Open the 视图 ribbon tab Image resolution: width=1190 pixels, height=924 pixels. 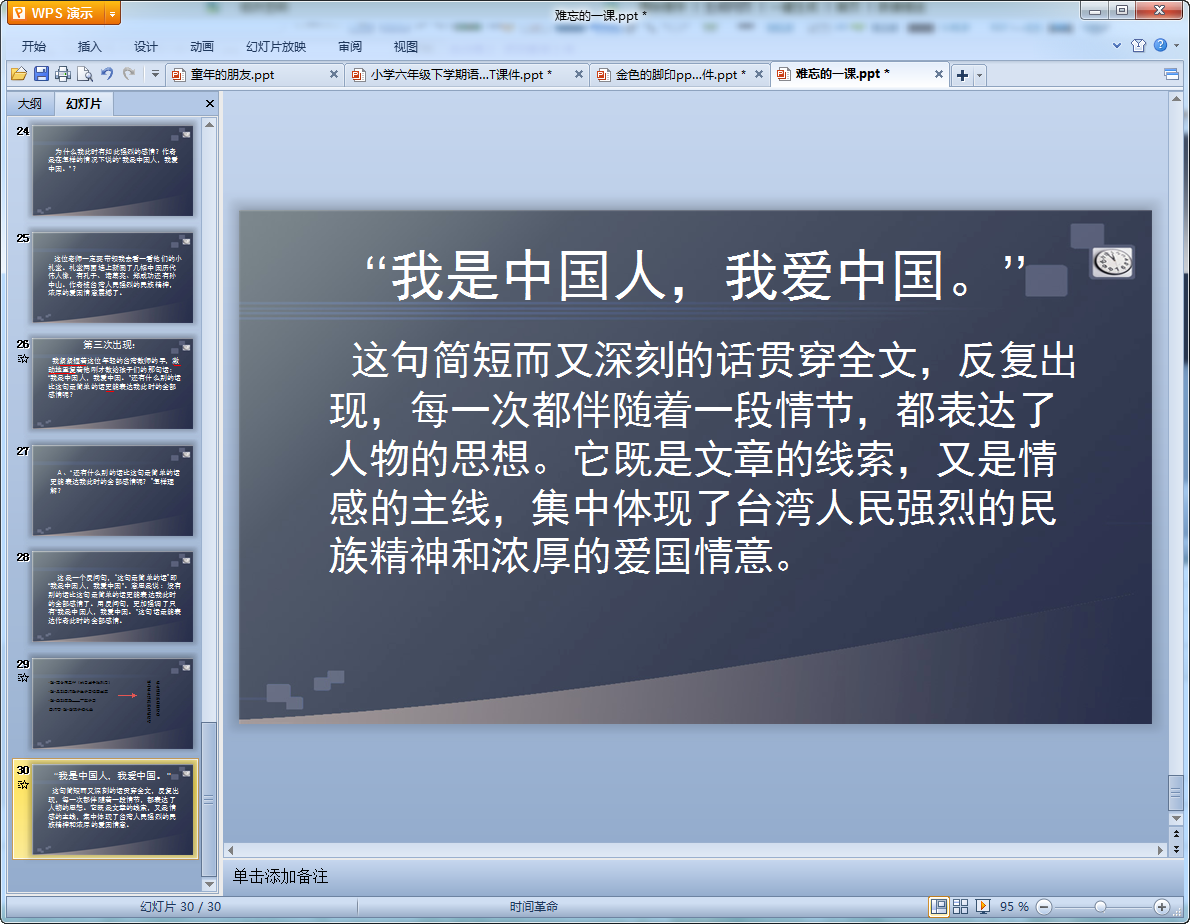406,46
